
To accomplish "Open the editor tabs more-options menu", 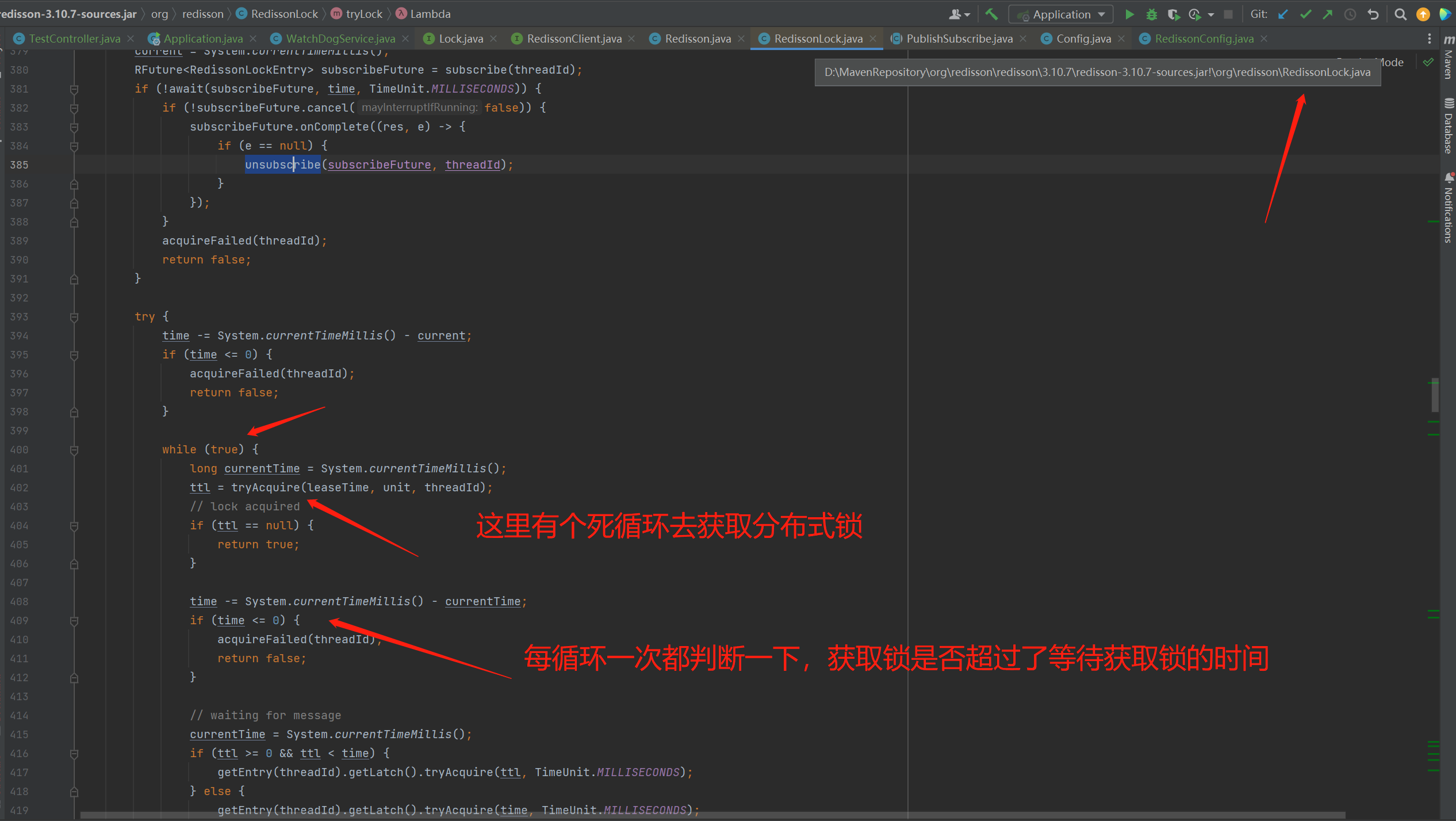I will click(x=1430, y=39).
